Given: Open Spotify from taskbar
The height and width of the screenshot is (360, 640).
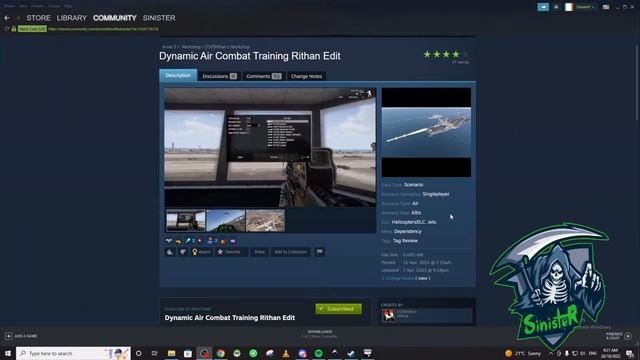Looking at the screenshot, I should 318,353.
